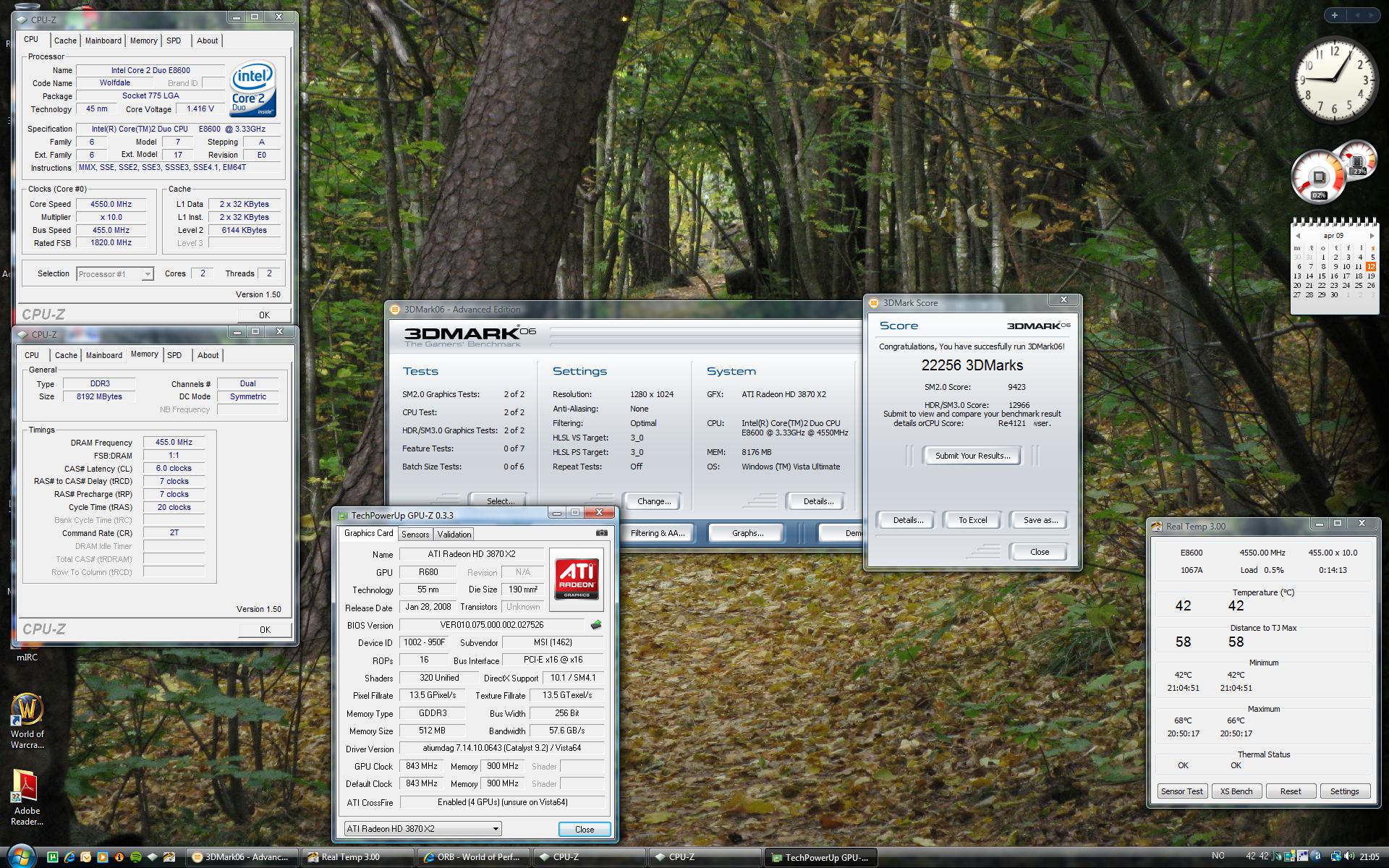Image resolution: width=1389 pixels, height=868 pixels.
Task: Switch to the Sensors tab in GPU-Z
Action: [415, 535]
